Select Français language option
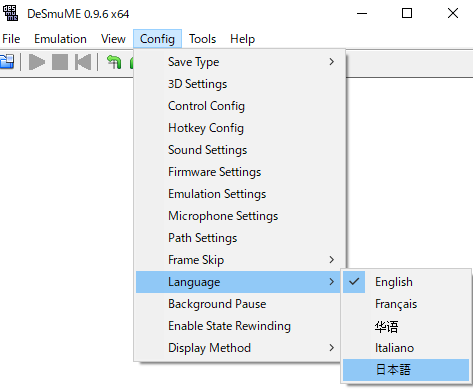The height and width of the screenshot is (392, 473). tap(406, 304)
